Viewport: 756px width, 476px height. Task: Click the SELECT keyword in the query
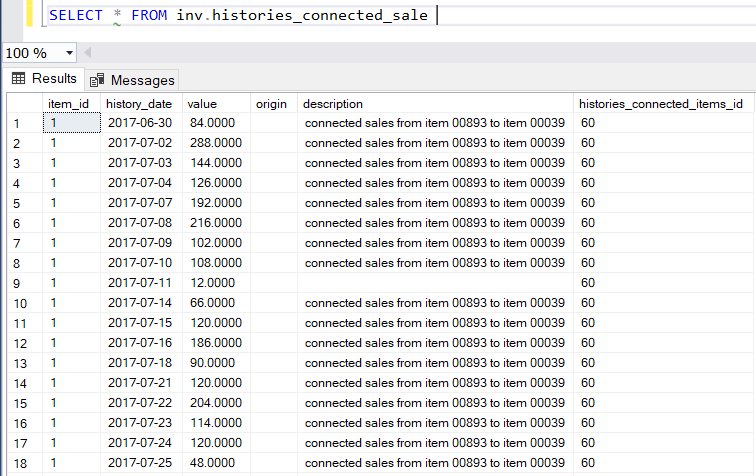coord(76,15)
